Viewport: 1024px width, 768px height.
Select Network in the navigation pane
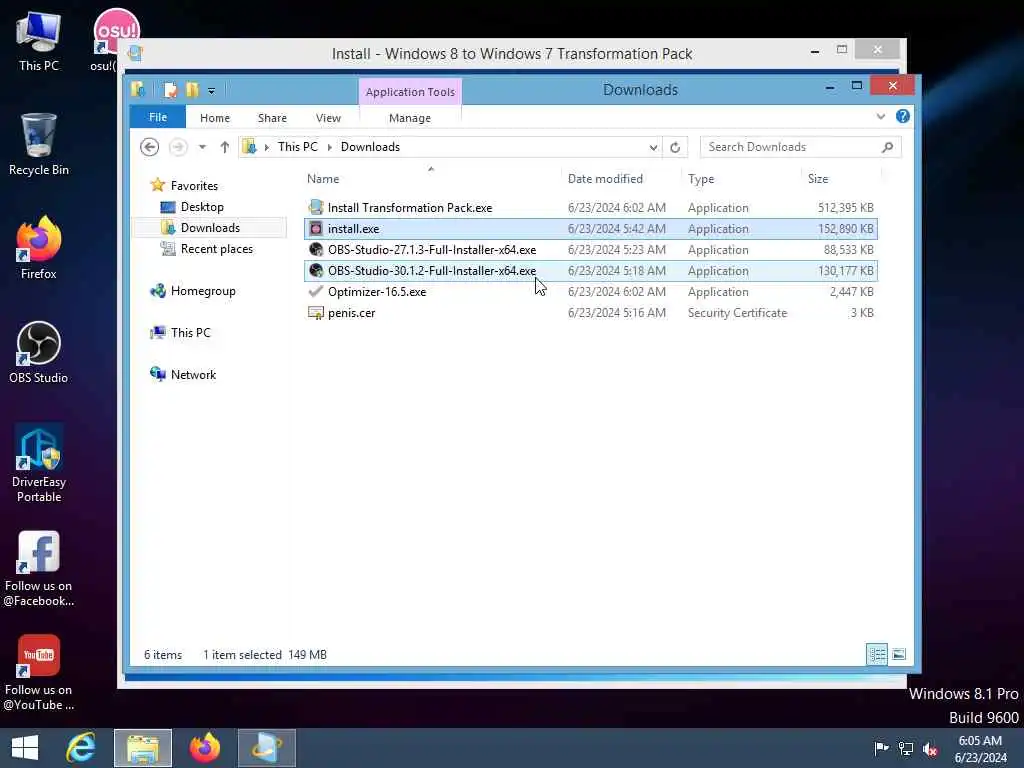(193, 374)
